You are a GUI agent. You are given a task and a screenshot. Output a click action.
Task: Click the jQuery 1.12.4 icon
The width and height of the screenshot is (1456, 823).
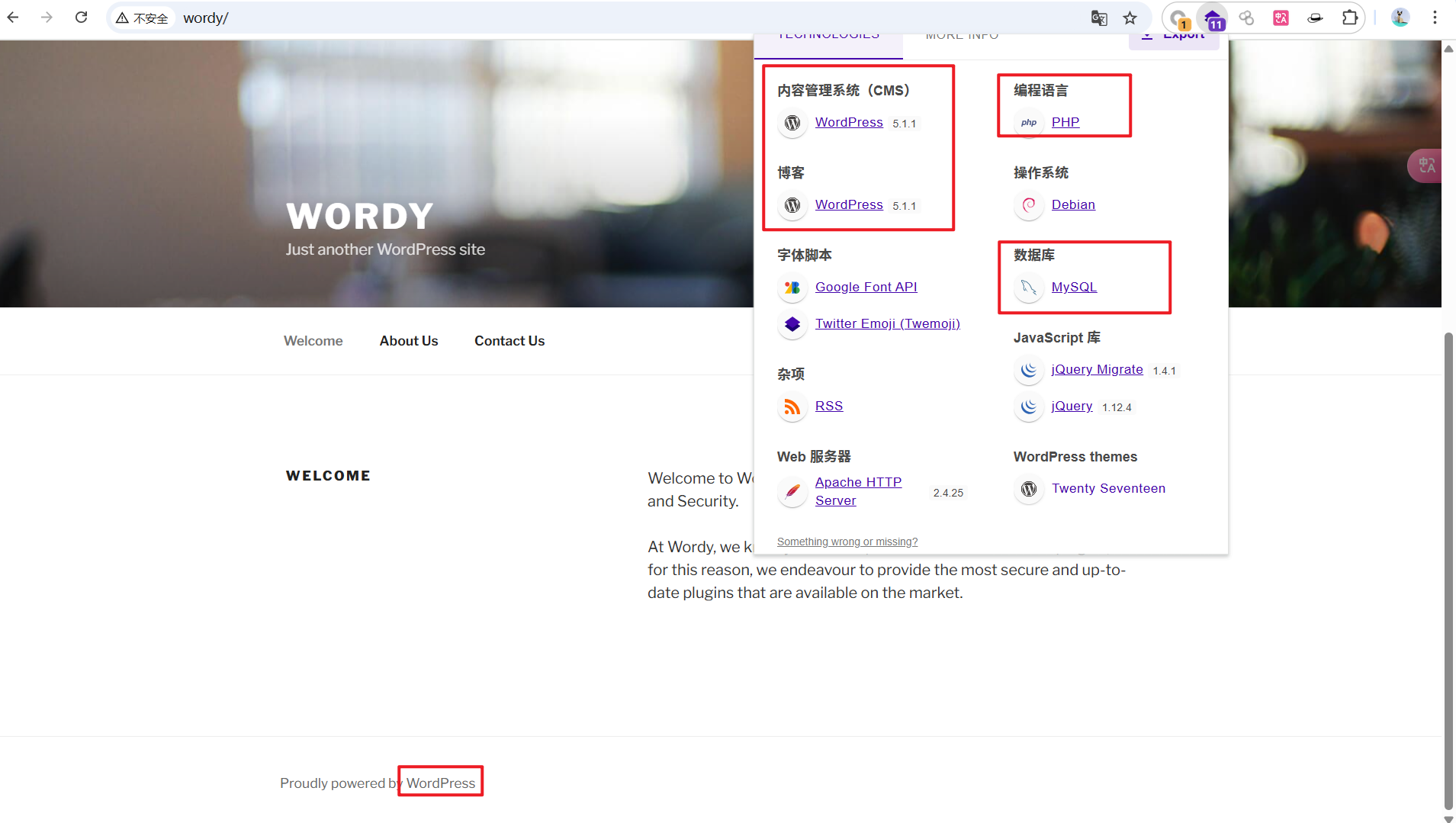[x=1029, y=407]
